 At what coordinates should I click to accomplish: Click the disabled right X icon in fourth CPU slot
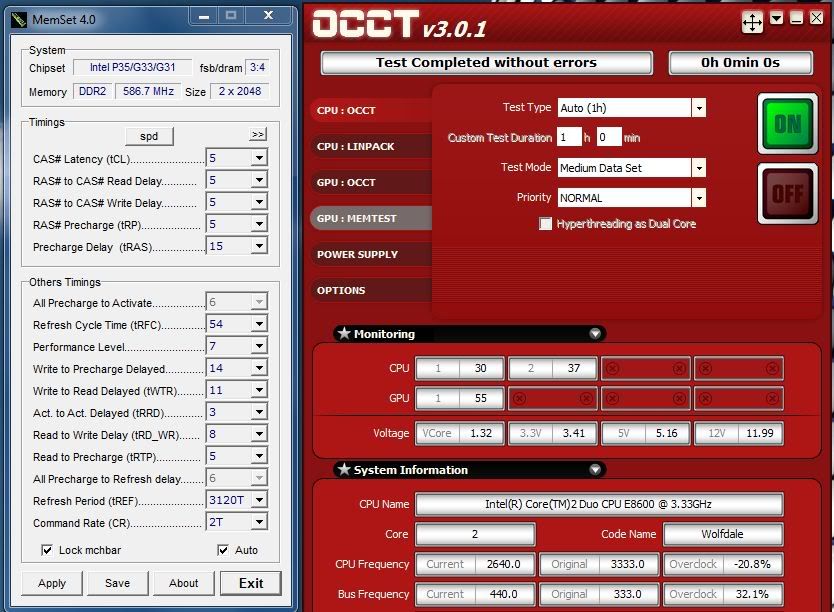point(772,368)
